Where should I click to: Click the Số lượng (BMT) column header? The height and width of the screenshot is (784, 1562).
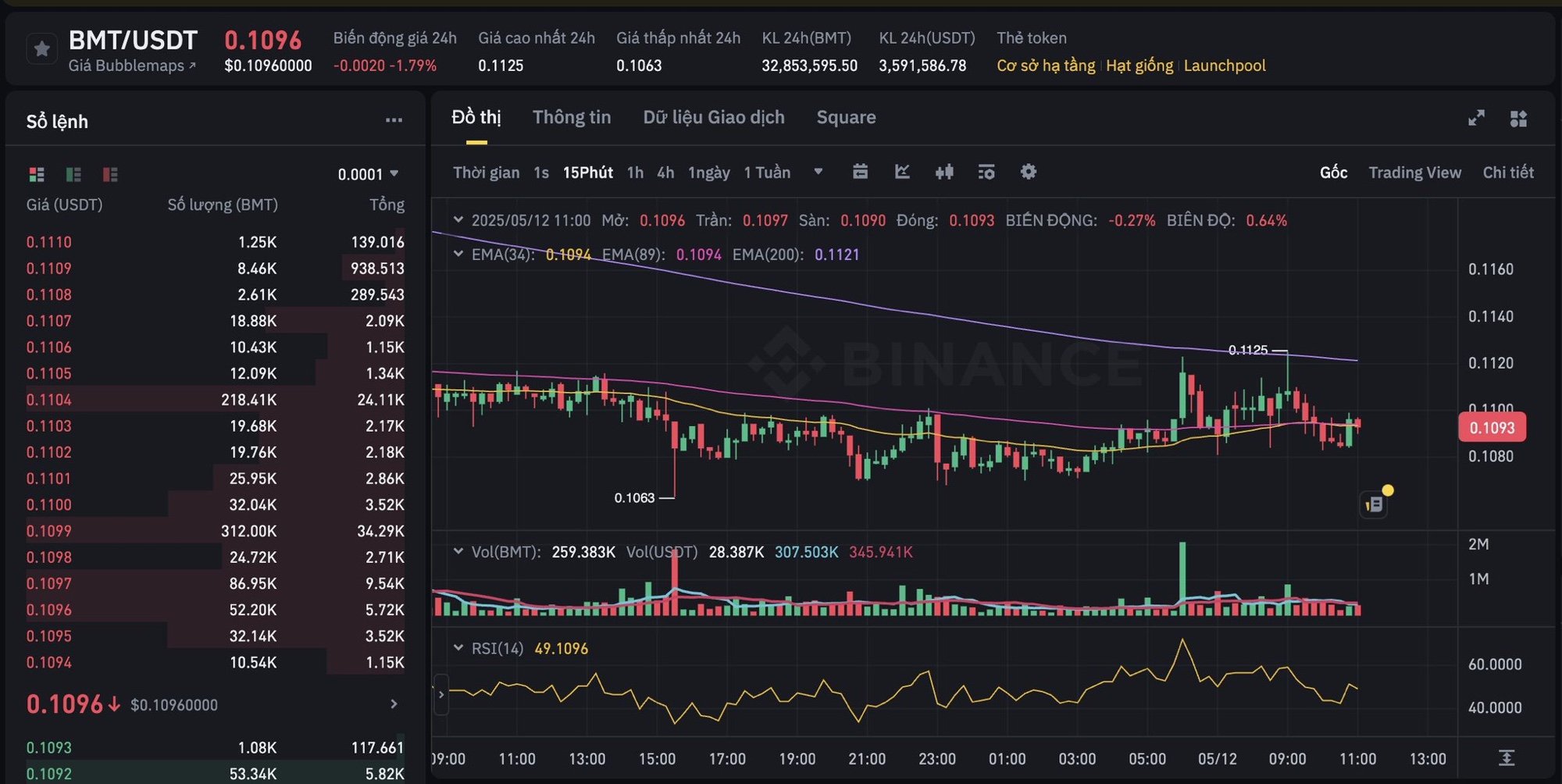tap(223, 205)
